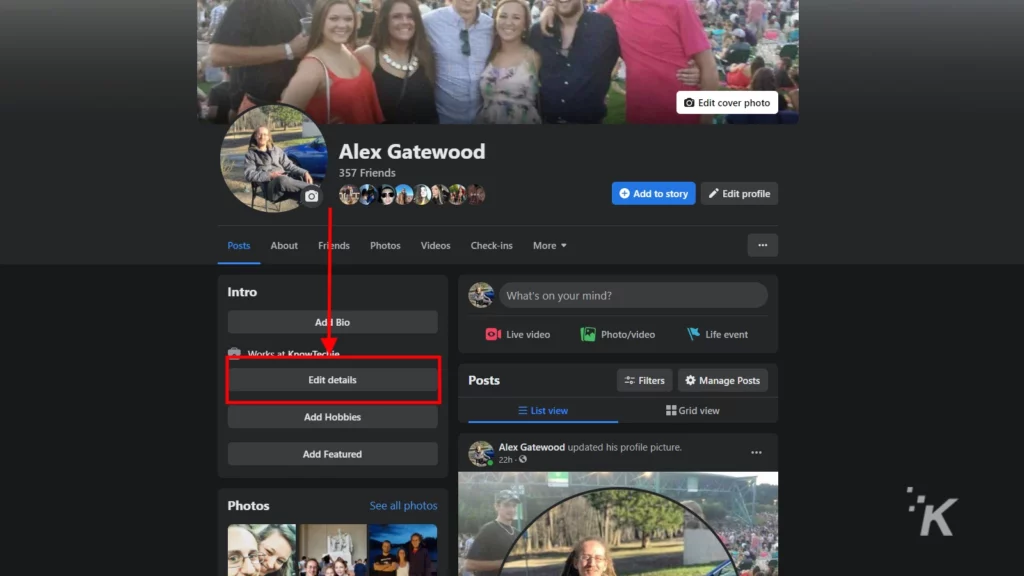
Task: Switch to List view
Action: coord(543,411)
